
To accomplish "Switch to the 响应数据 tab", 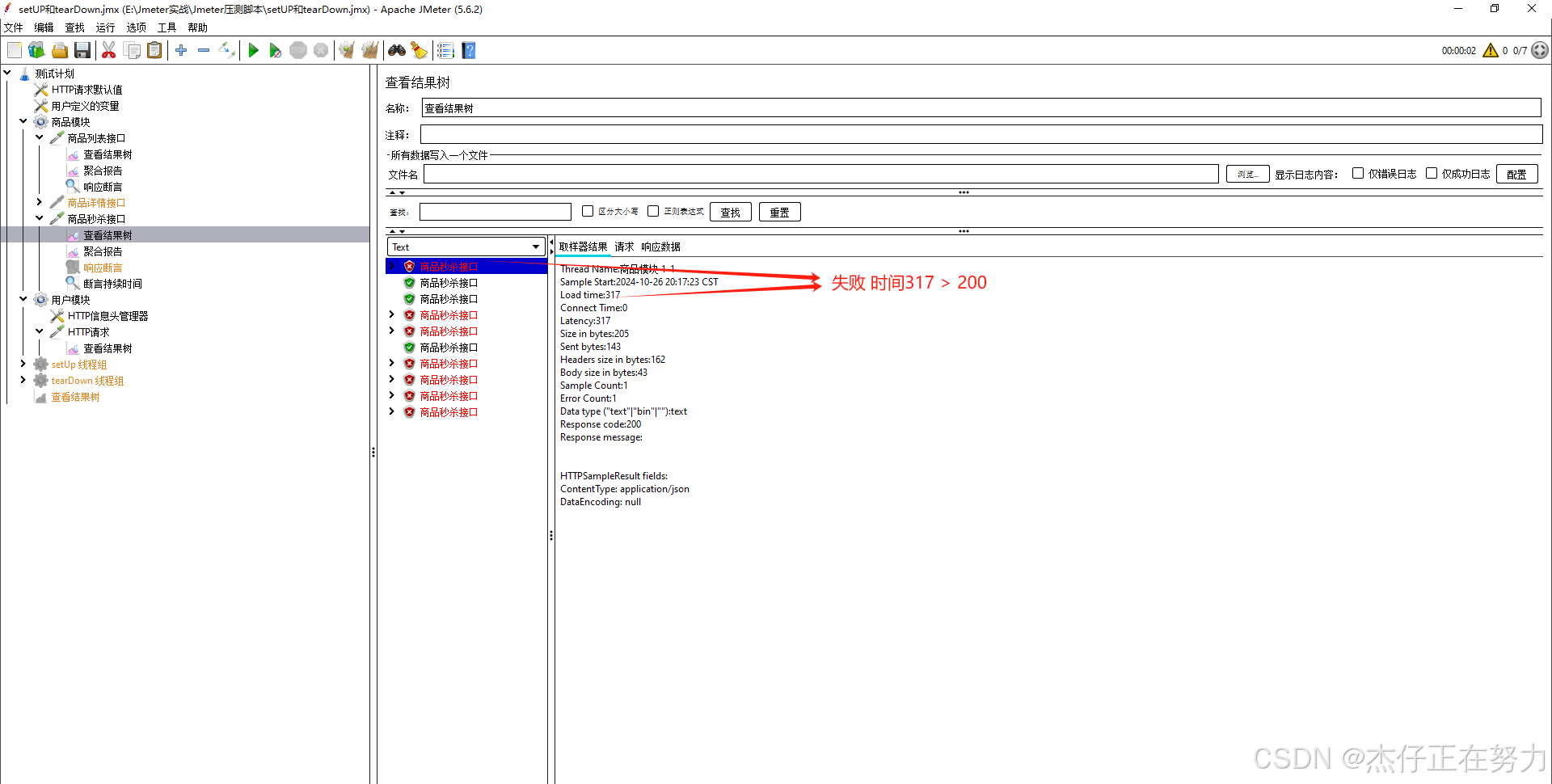I will pos(660,247).
